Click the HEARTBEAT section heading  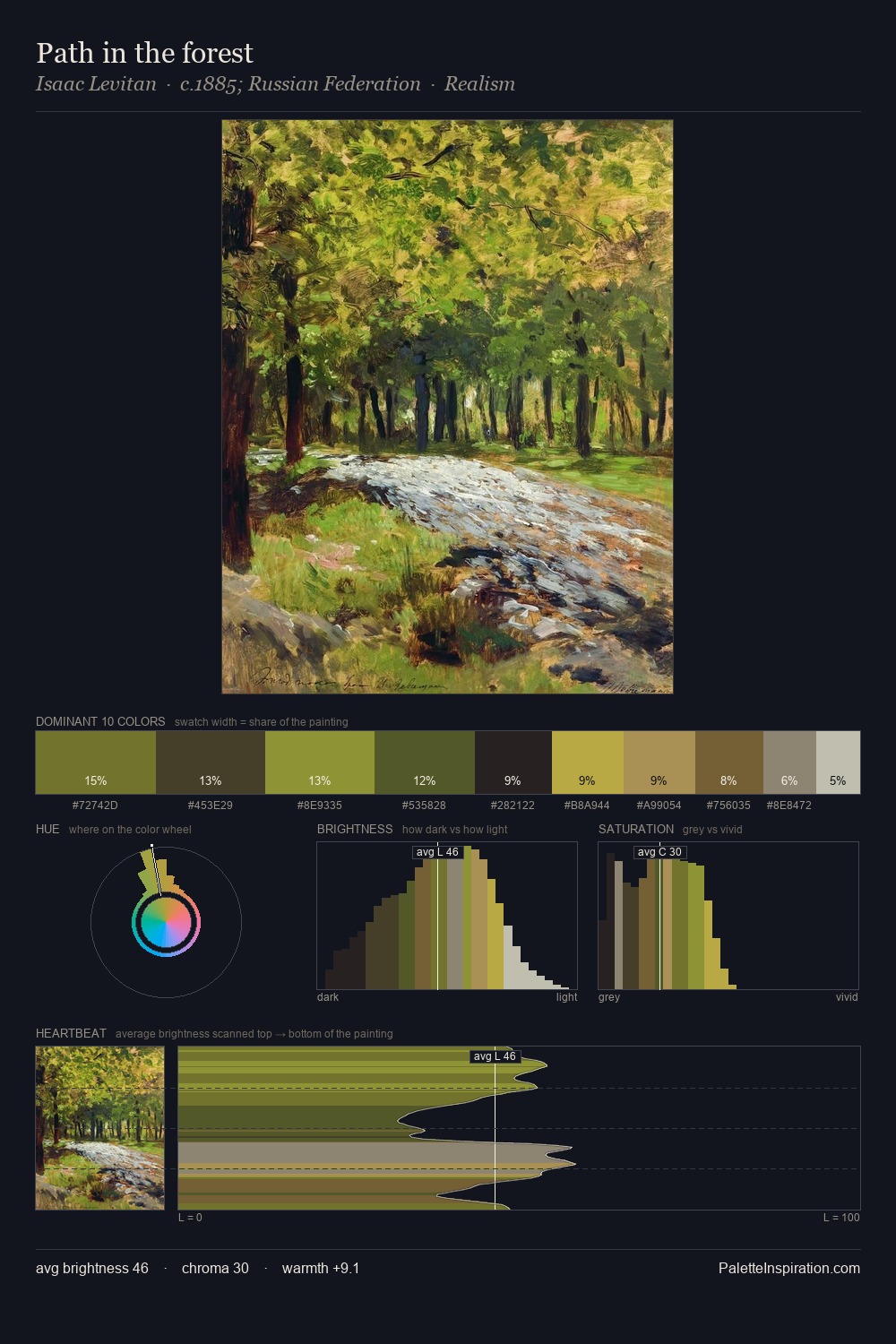click(71, 1033)
